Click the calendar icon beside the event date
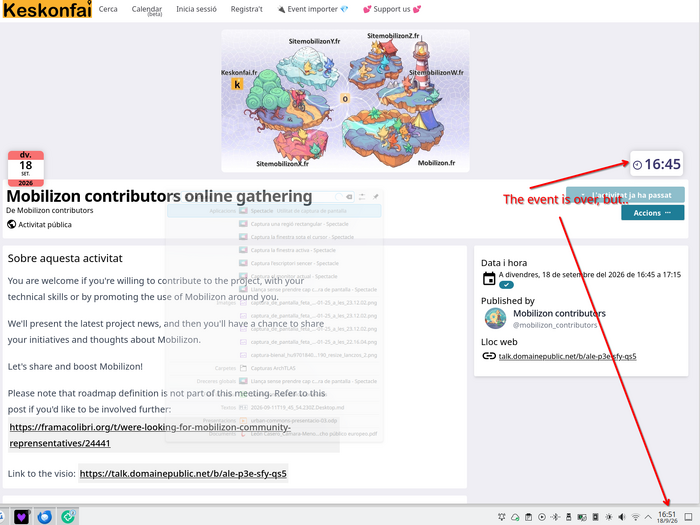700x525 pixels. click(x=489, y=279)
